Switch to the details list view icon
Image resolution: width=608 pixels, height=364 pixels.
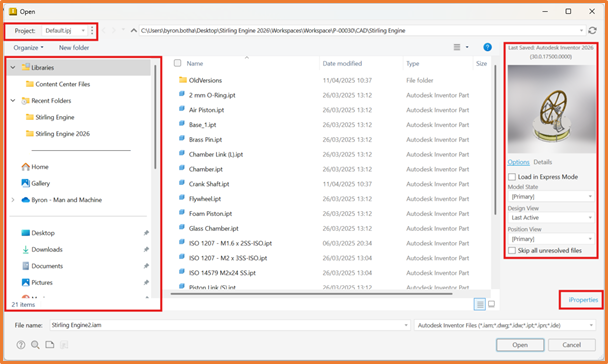tap(480, 304)
